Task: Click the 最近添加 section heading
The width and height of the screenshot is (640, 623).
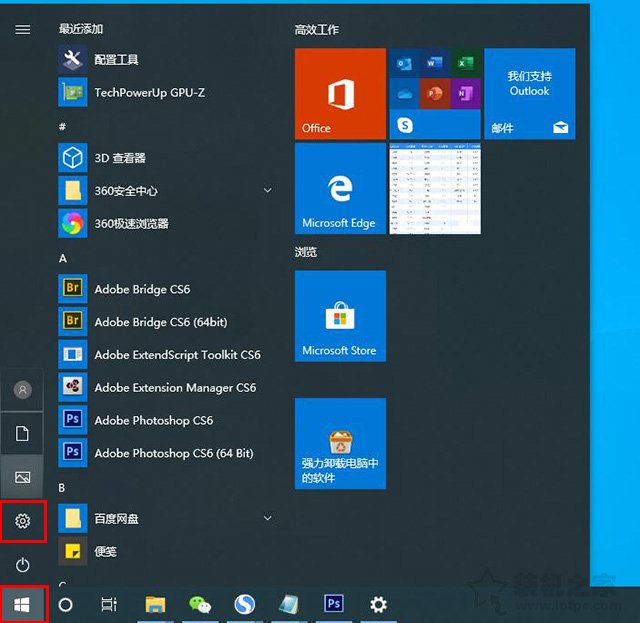Action: [x=81, y=29]
